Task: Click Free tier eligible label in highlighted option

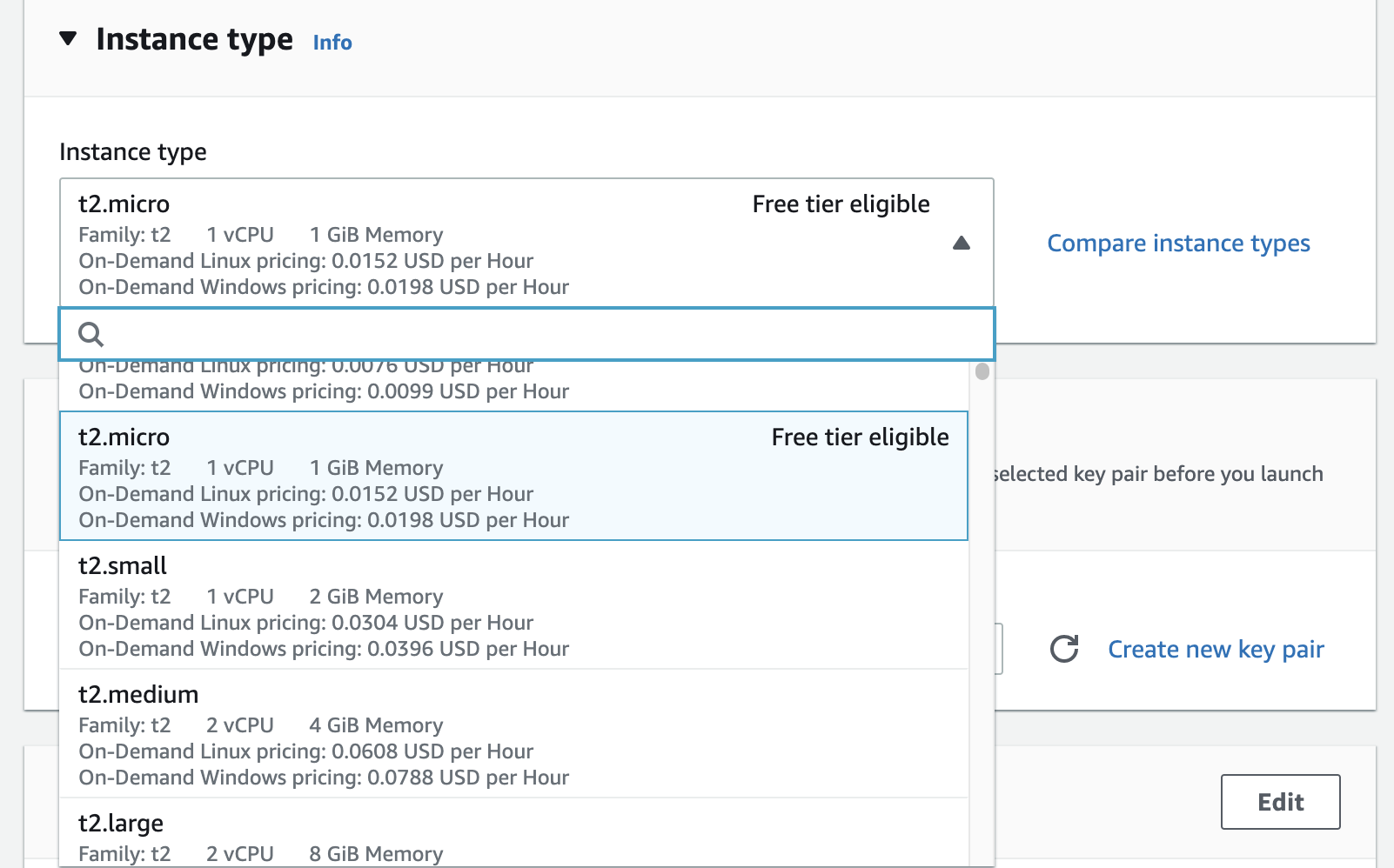Action: [x=859, y=437]
